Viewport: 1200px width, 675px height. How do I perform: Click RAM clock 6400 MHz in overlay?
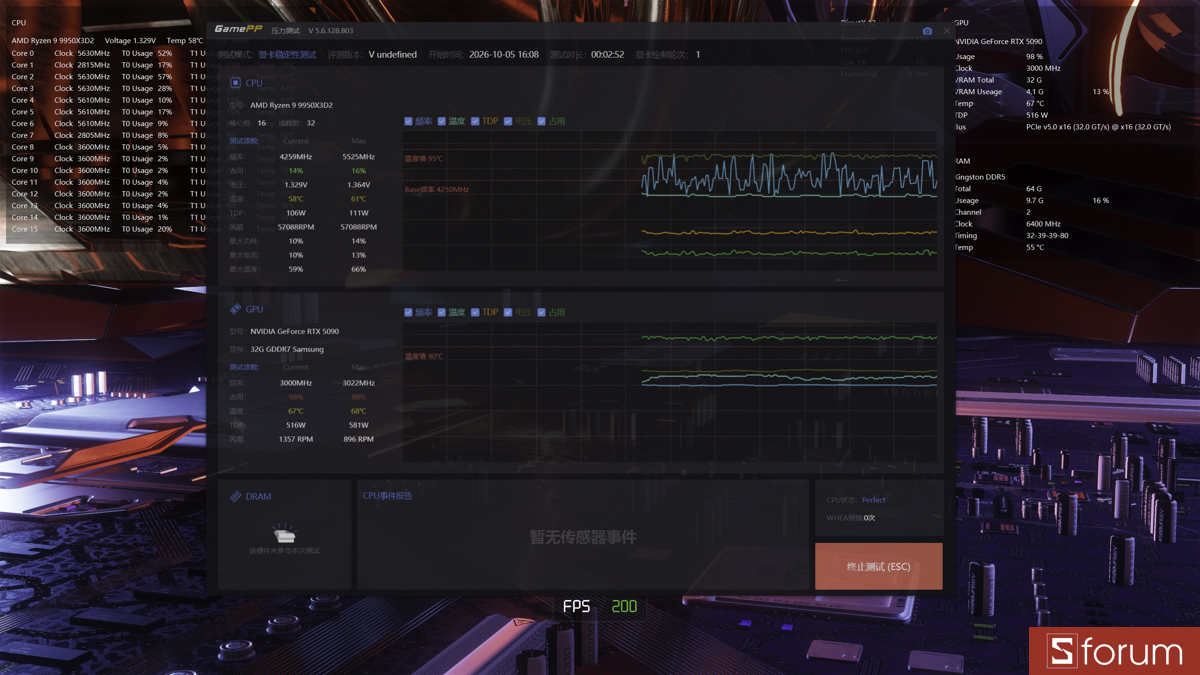coord(1043,224)
